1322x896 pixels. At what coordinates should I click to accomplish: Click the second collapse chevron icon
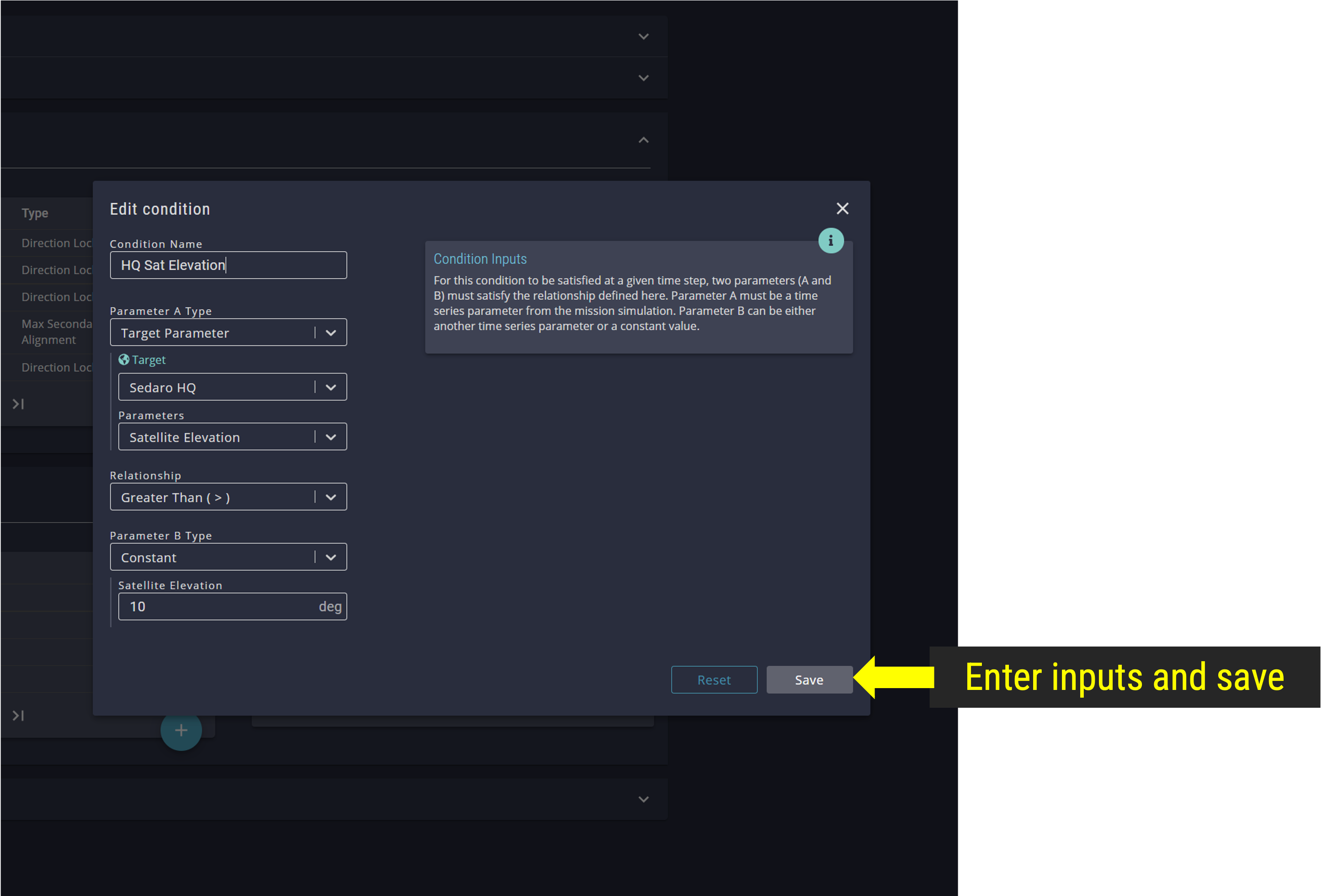(644, 78)
